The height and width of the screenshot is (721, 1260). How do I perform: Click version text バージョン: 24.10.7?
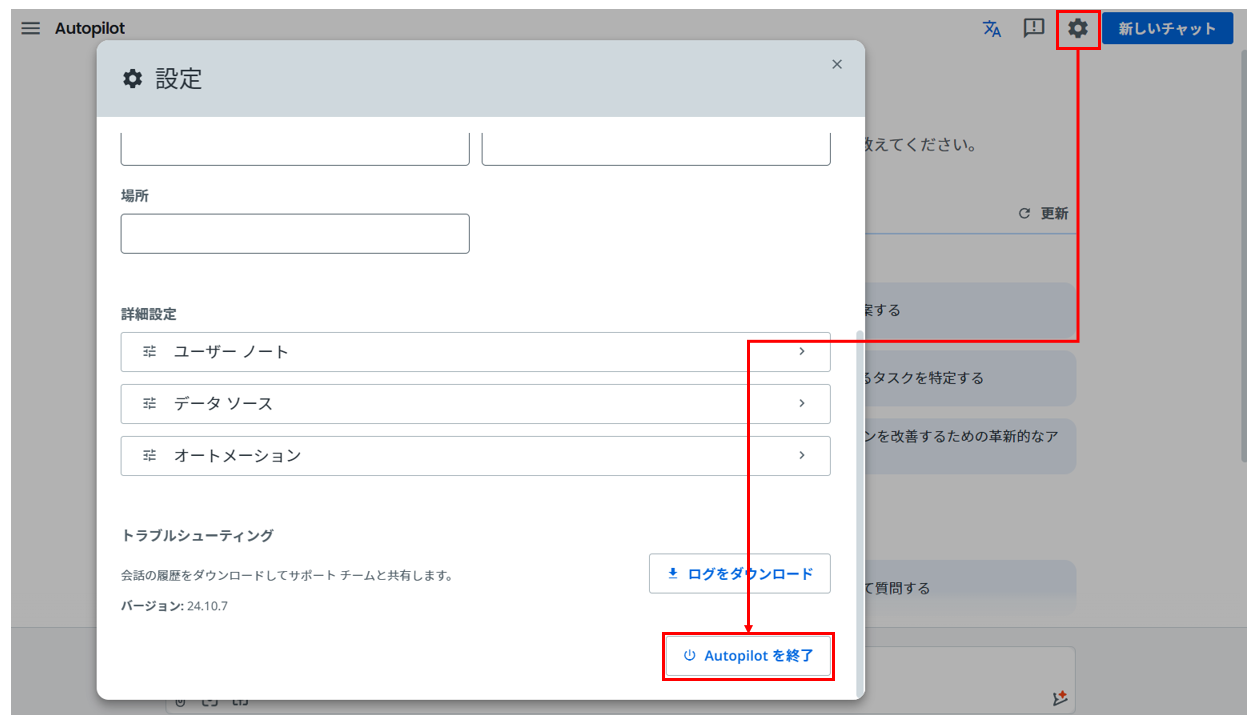[174, 606]
